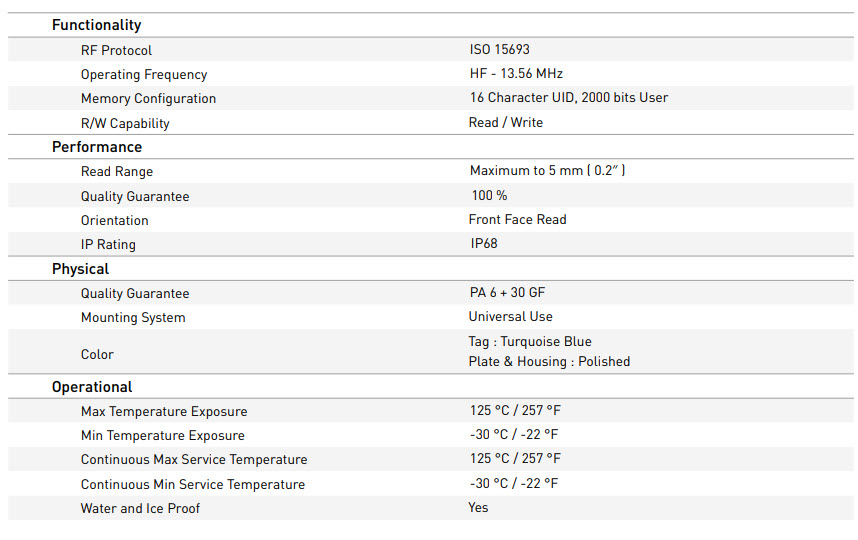Image resolution: width=858 pixels, height=540 pixels.
Task: Select the Read Range label
Action: tap(117, 172)
